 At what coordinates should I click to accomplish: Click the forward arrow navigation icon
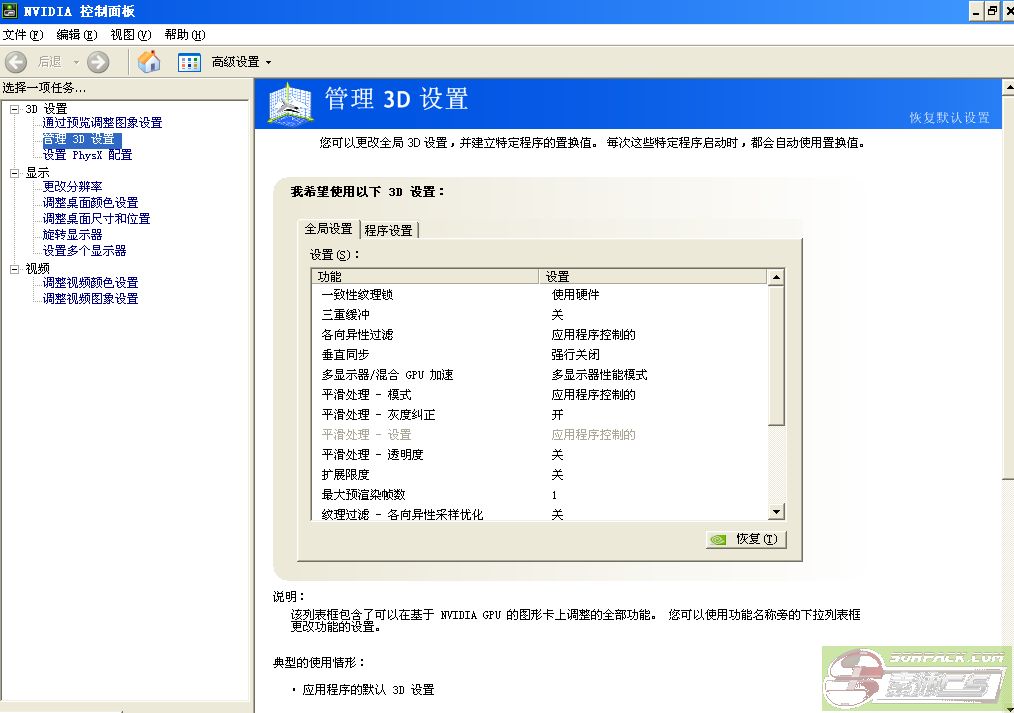pyautogui.click(x=98, y=62)
